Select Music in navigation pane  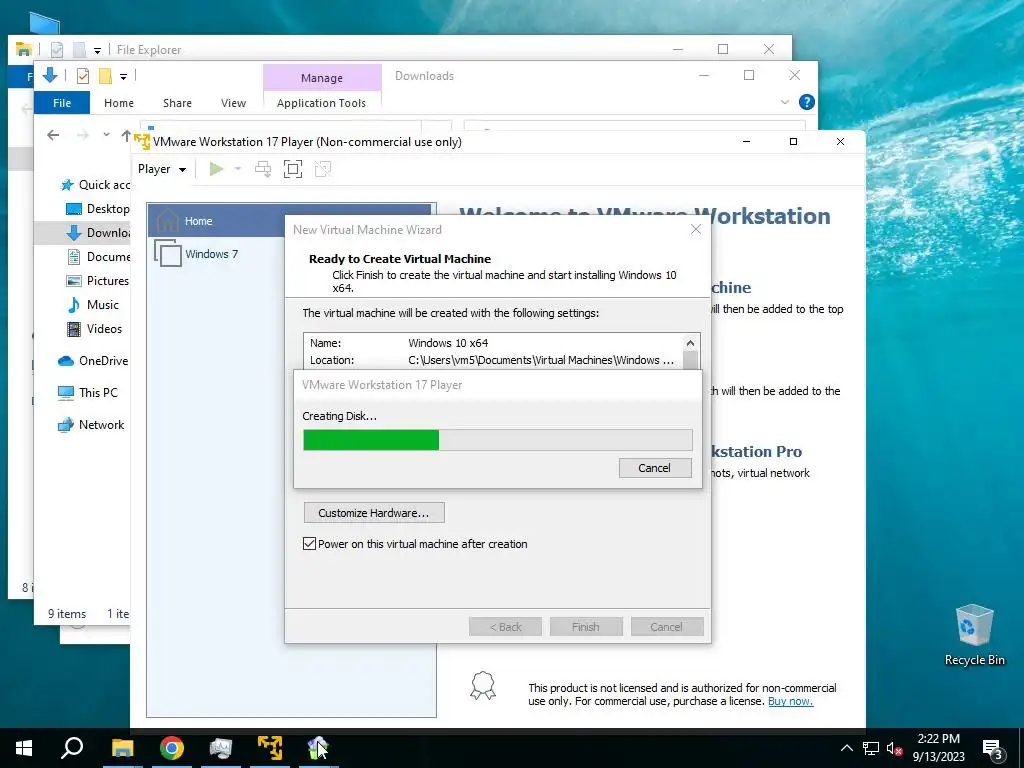point(93,305)
